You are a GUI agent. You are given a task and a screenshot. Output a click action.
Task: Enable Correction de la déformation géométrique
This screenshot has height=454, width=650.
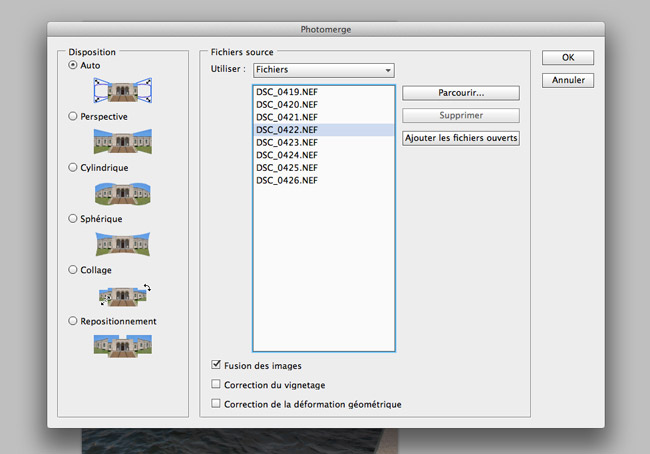[x=216, y=403]
